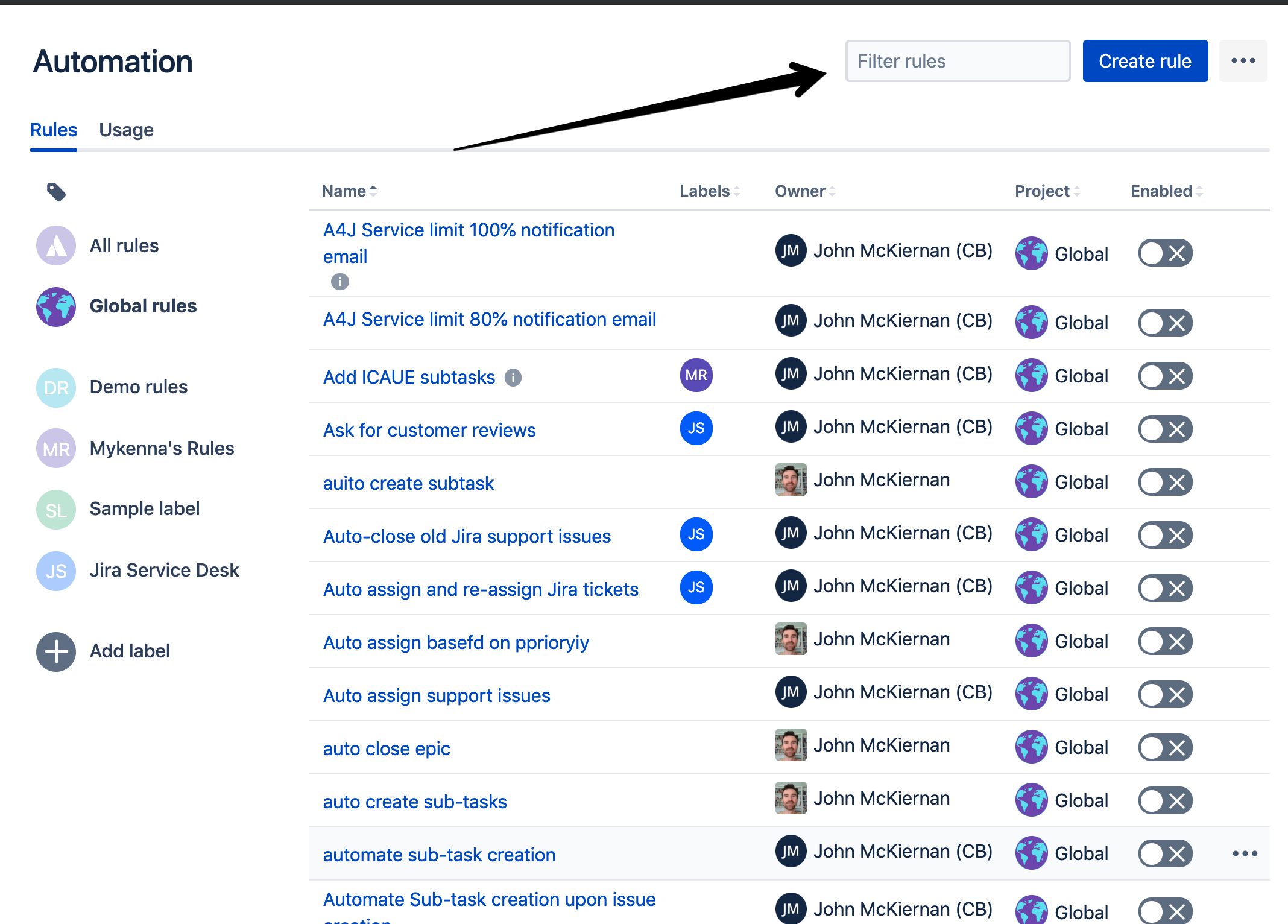Focus the Filter rules search field
Screen dimensions: 1288x924
[958, 61]
